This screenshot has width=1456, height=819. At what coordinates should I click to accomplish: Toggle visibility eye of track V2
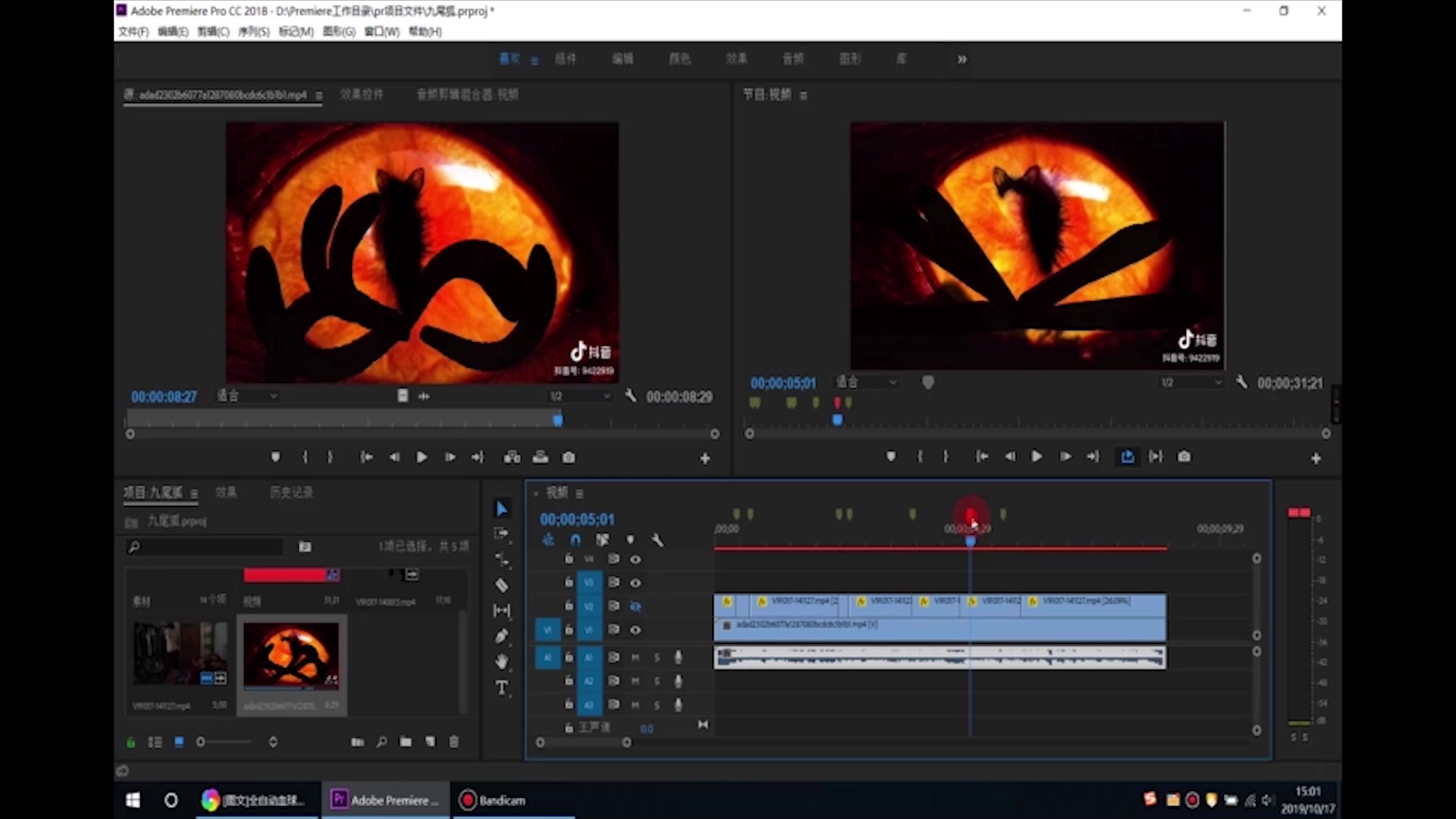click(x=635, y=606)
